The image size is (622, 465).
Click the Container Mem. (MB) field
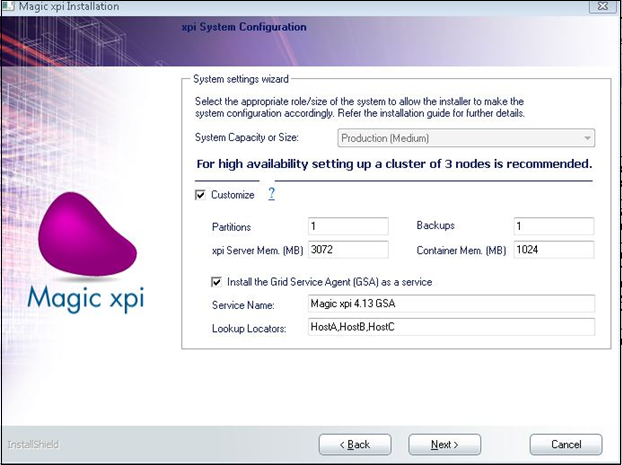[553, 250]
